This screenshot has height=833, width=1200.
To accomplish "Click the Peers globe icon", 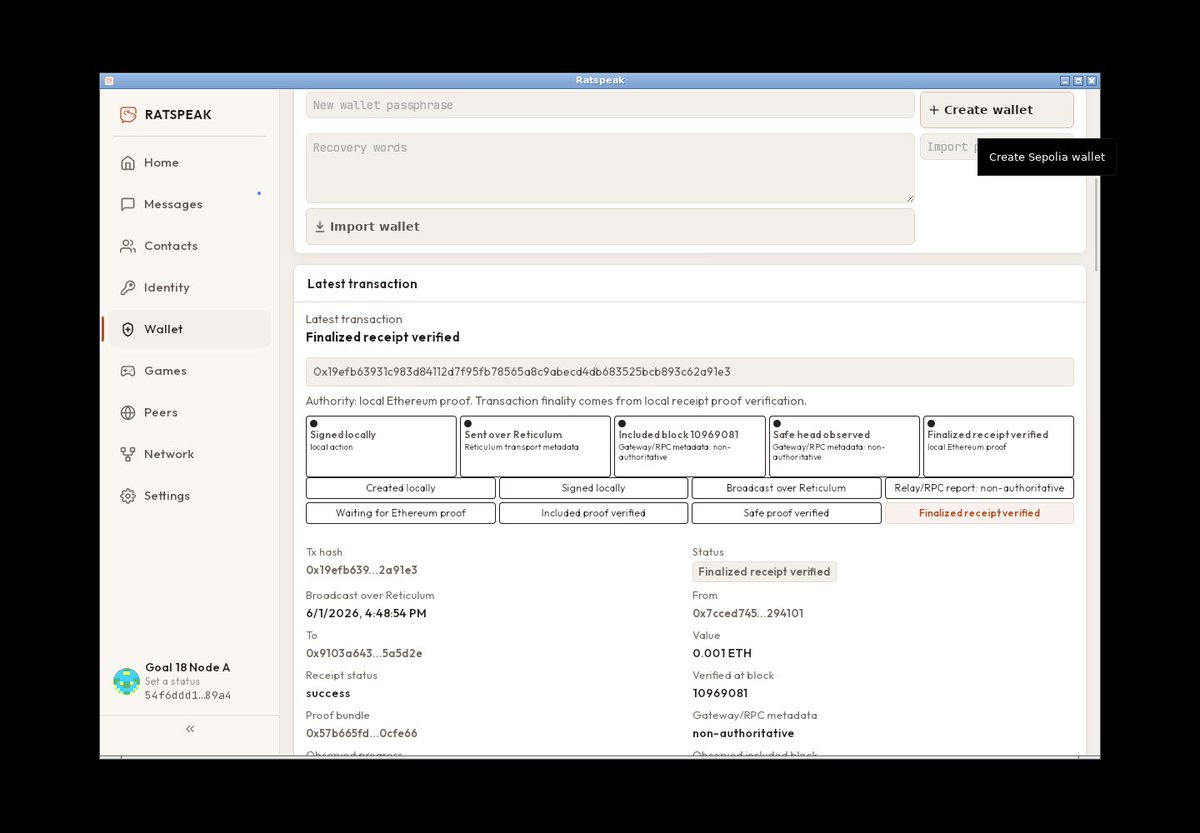I will 128,413.
